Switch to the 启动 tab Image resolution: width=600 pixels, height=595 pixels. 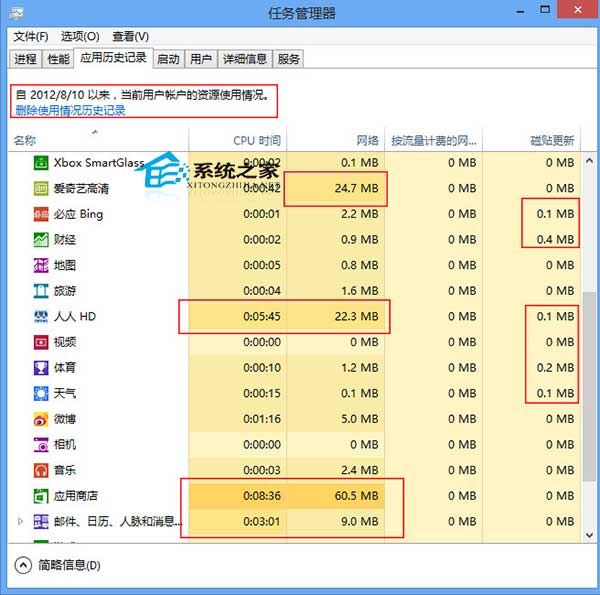point(168,59)
